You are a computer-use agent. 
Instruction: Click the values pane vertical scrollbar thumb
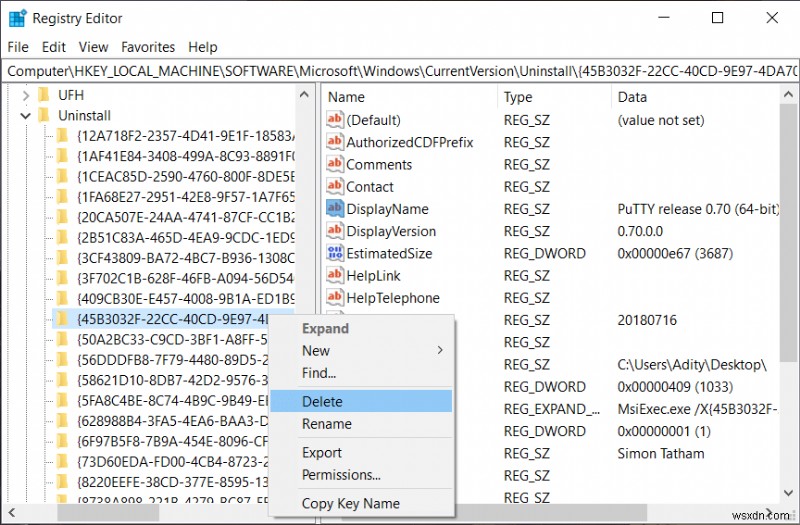click(x=788, y=233)
